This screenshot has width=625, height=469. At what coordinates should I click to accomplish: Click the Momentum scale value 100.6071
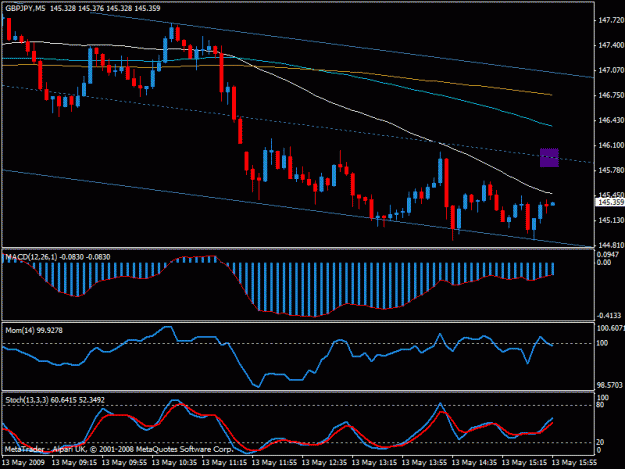(x=611, y=328)
